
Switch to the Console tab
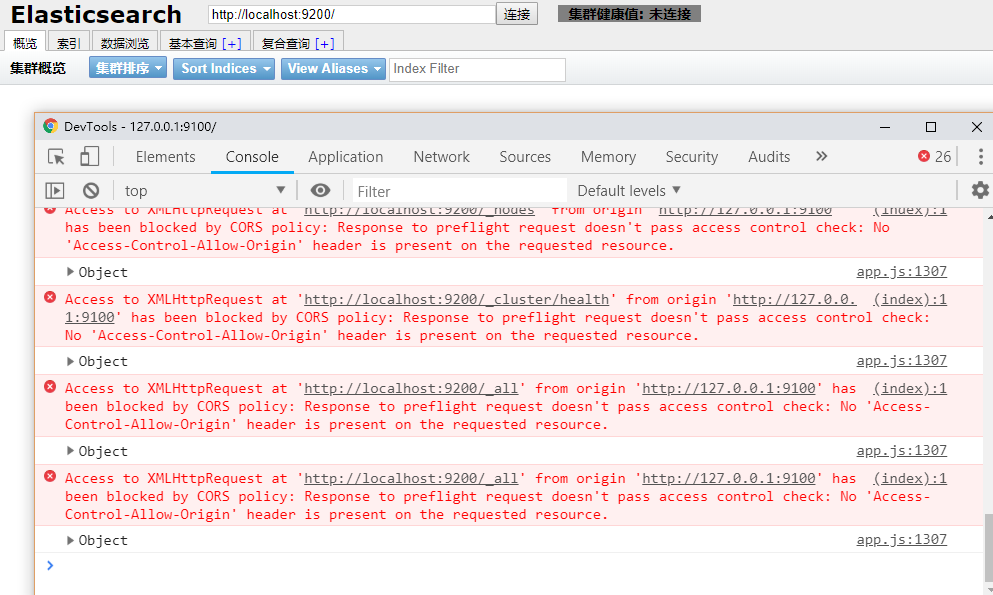tap(252, 157)
